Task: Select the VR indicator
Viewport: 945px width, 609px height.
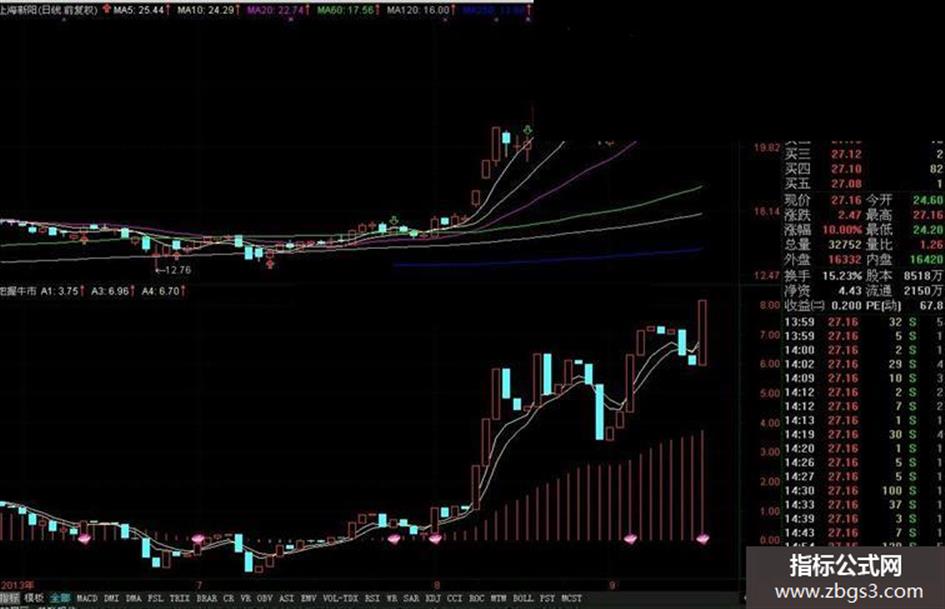Action: [x=245, y=598]
